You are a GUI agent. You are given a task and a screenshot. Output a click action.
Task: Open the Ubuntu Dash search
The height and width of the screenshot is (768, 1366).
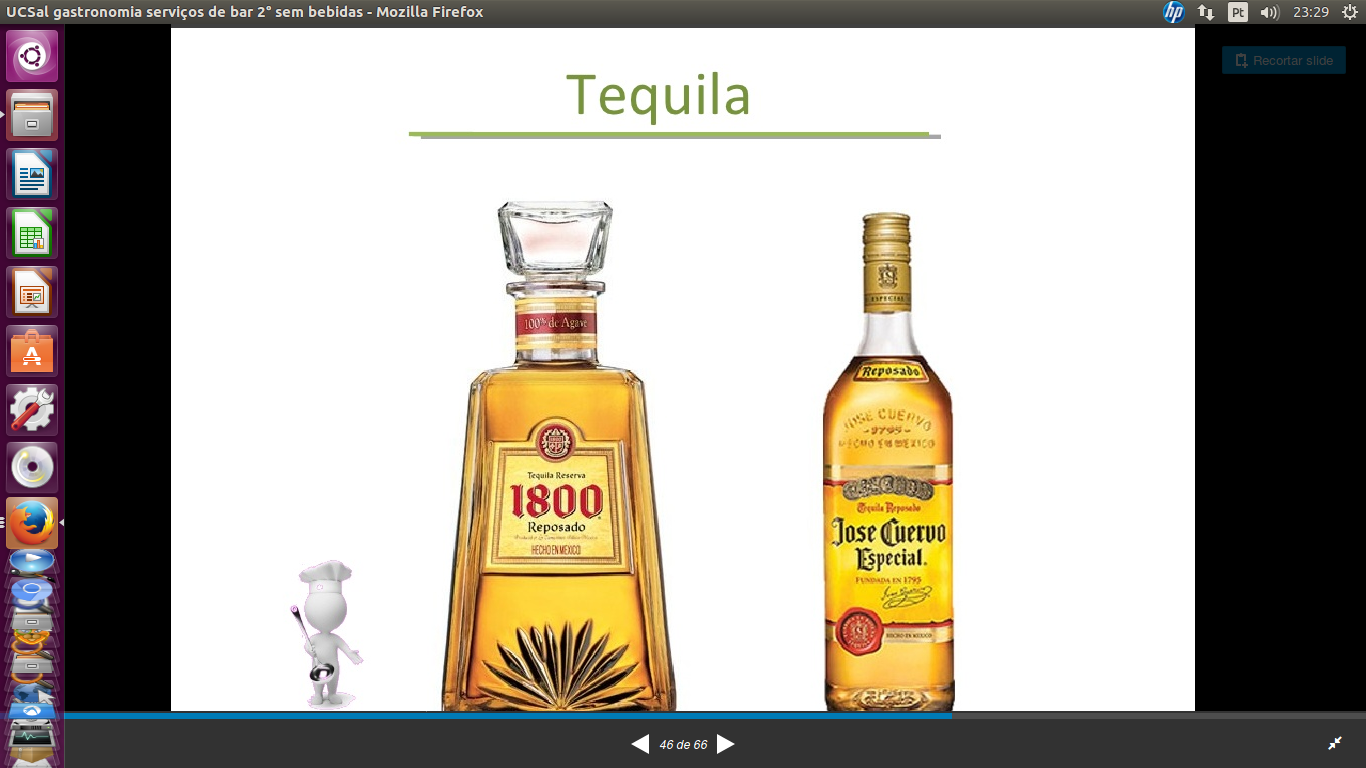(32, 56)
